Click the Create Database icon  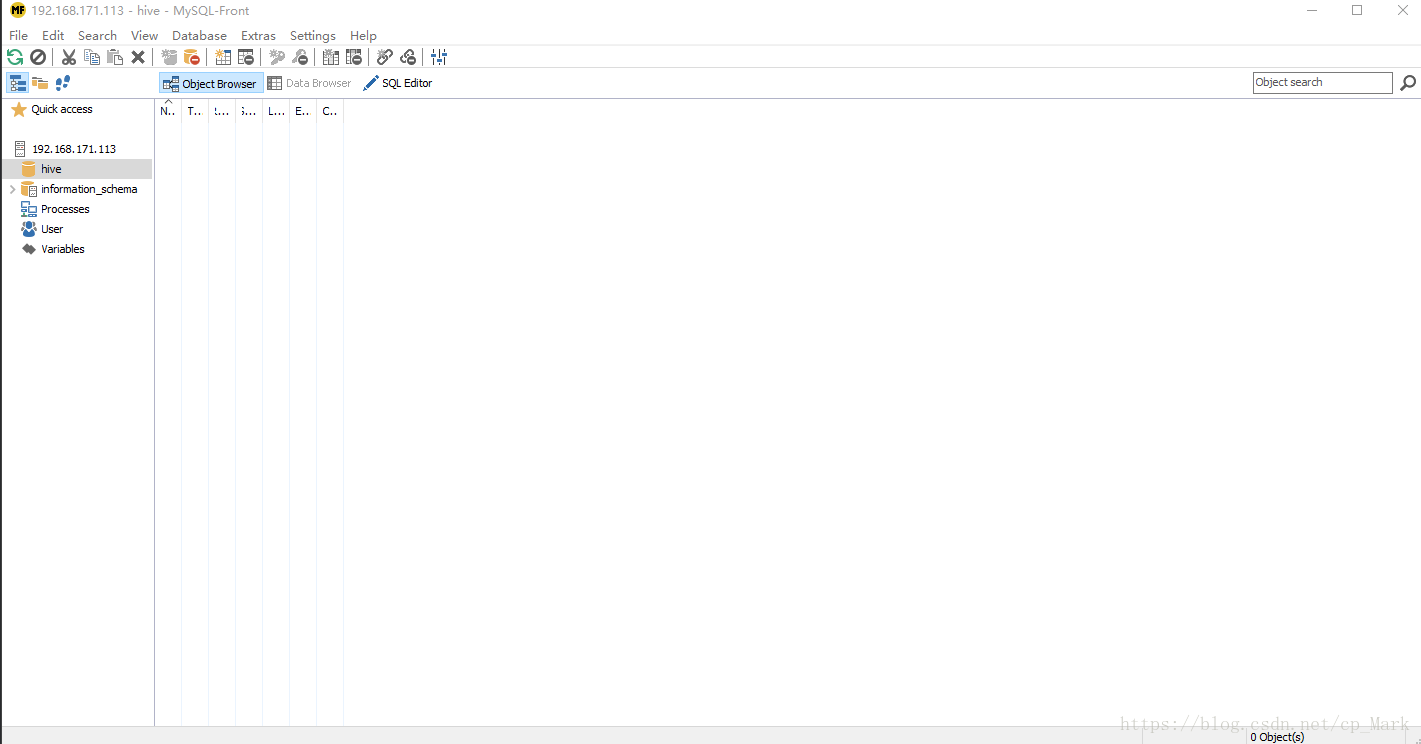pyautogui.click(x=169, y=58)
